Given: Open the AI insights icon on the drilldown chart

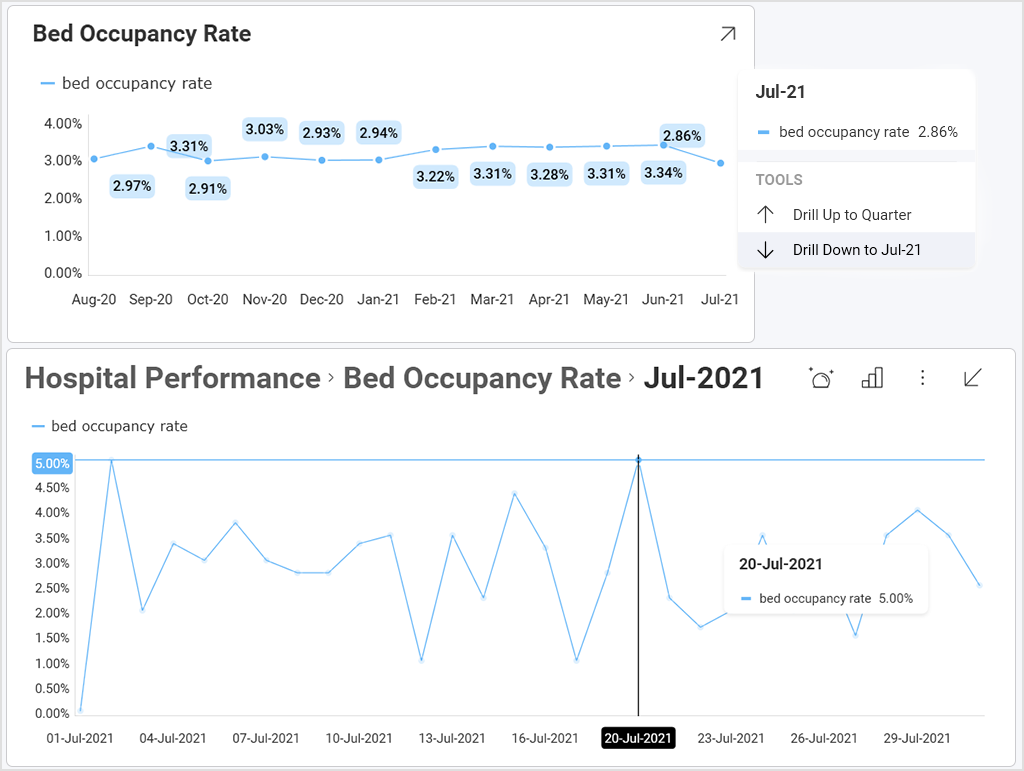Looking at the screenshot, I should (821, 378).
